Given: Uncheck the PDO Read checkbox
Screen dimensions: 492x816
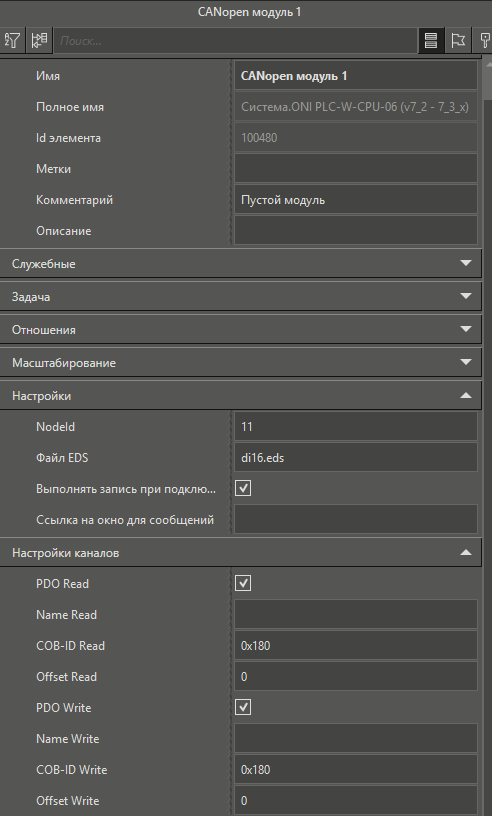Looking at the screenshot, I should click(x=243, y=583).
